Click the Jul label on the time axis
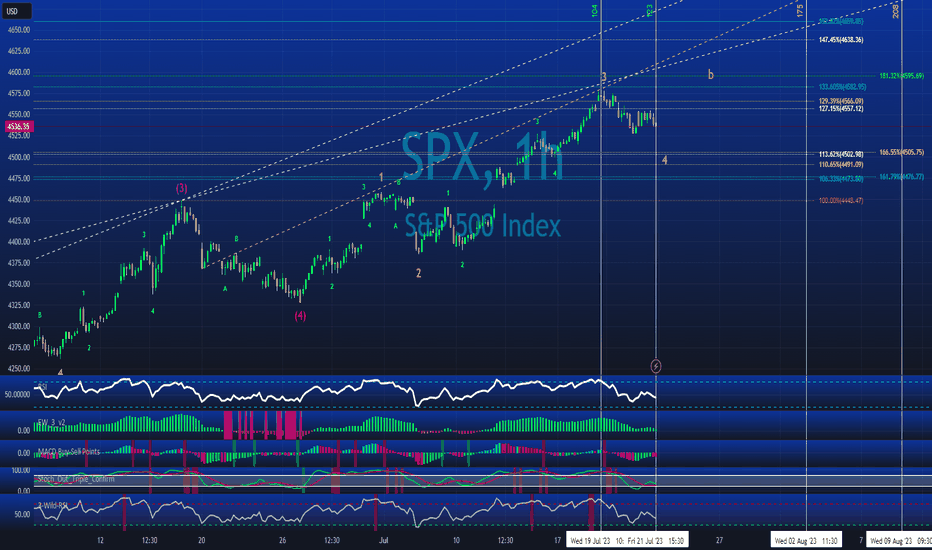The image size is (932, 550). (x=383, y=540)
